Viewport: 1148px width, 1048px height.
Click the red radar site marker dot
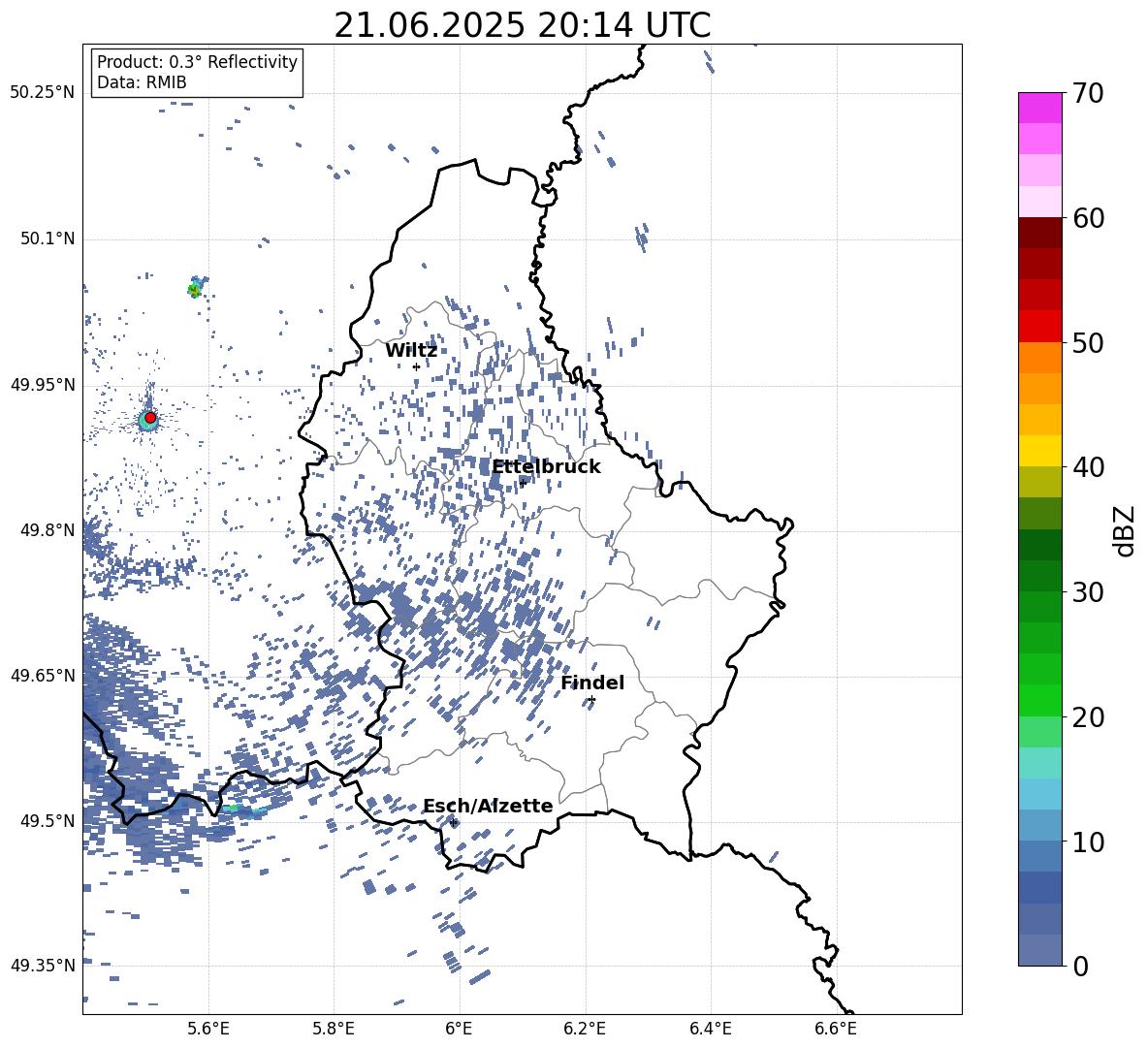point(150,417)
